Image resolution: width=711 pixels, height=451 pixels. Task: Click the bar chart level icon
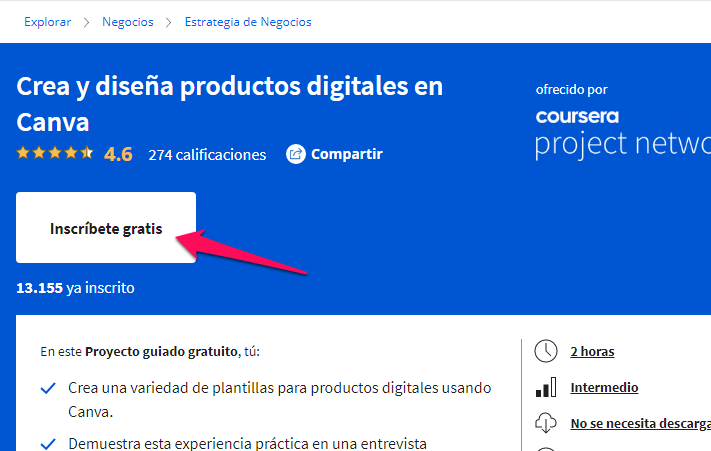(546, 387)
